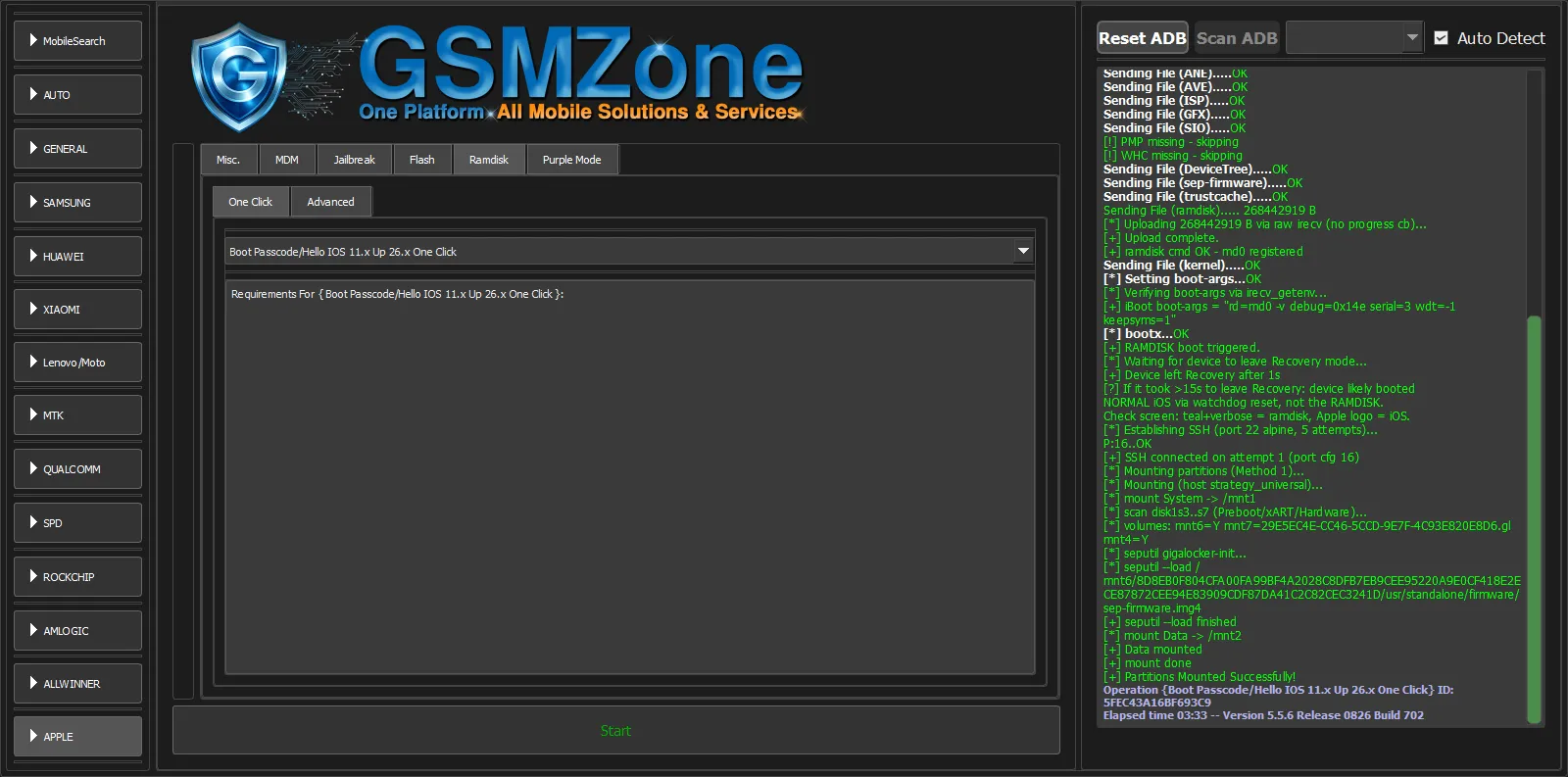Expand the Lenovo/Moto sidebar category

click(x=77, y=363)
